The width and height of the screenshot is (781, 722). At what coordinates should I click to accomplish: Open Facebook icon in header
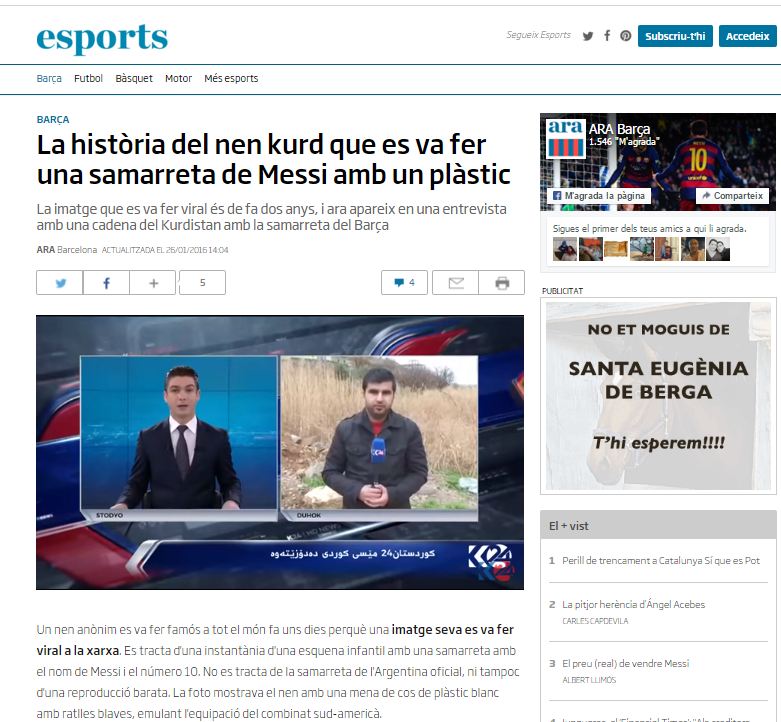coord(607,35)
